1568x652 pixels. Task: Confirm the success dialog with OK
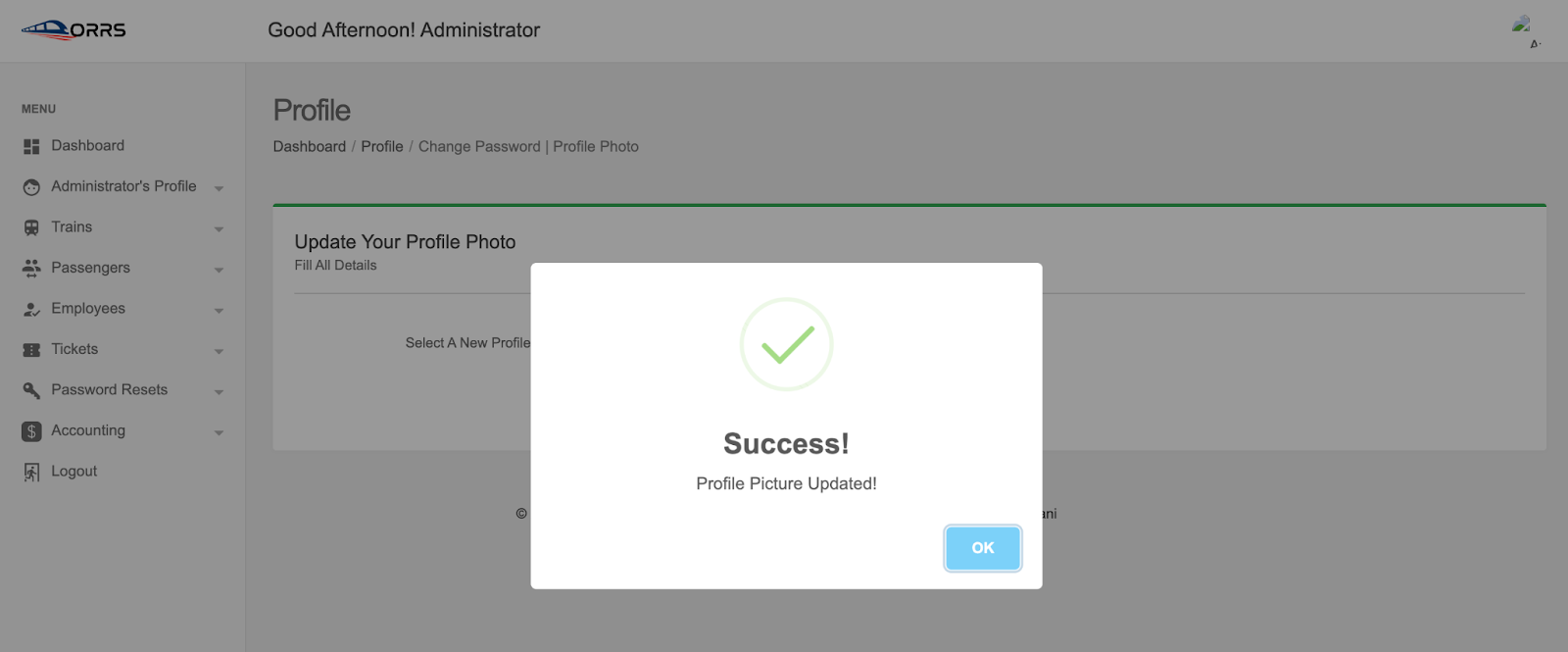tap(983, 548)
